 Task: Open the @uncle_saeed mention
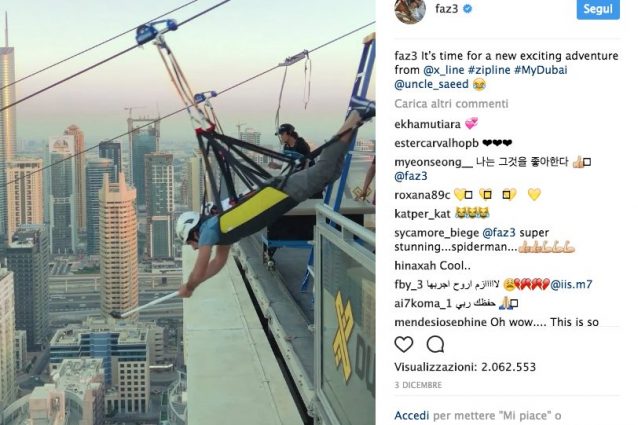[431, 84]
